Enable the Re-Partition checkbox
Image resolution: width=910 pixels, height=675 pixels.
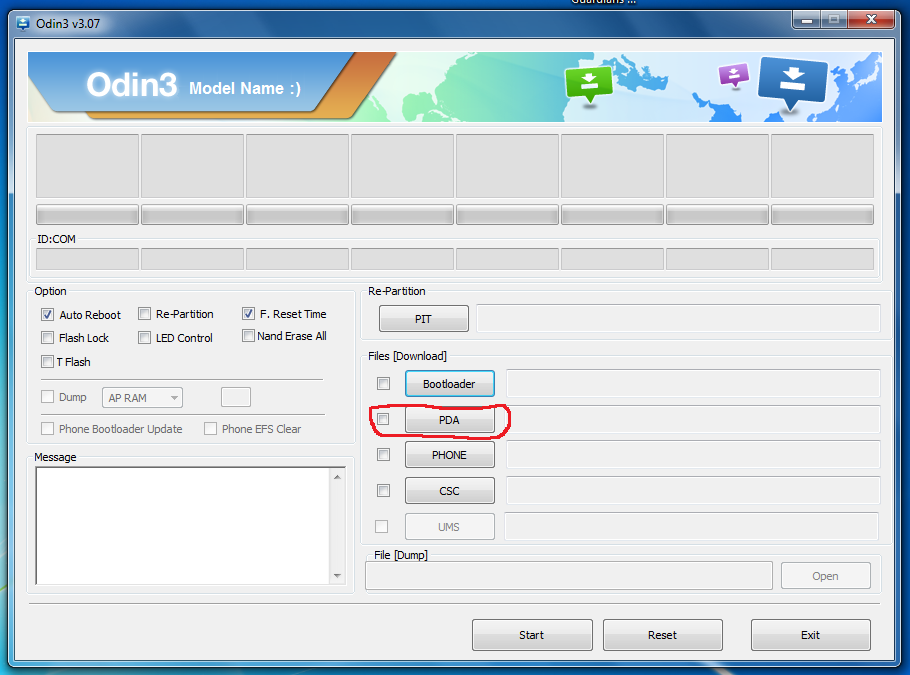[145, 314]
